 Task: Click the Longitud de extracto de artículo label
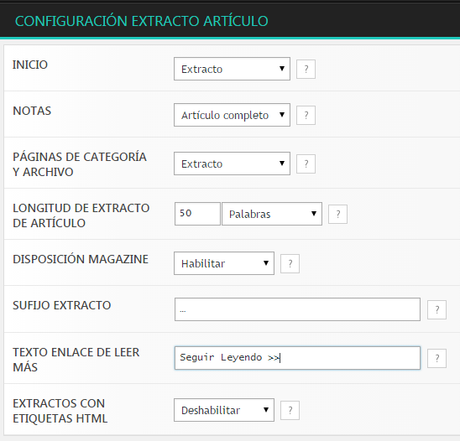(x=81, y=215)
